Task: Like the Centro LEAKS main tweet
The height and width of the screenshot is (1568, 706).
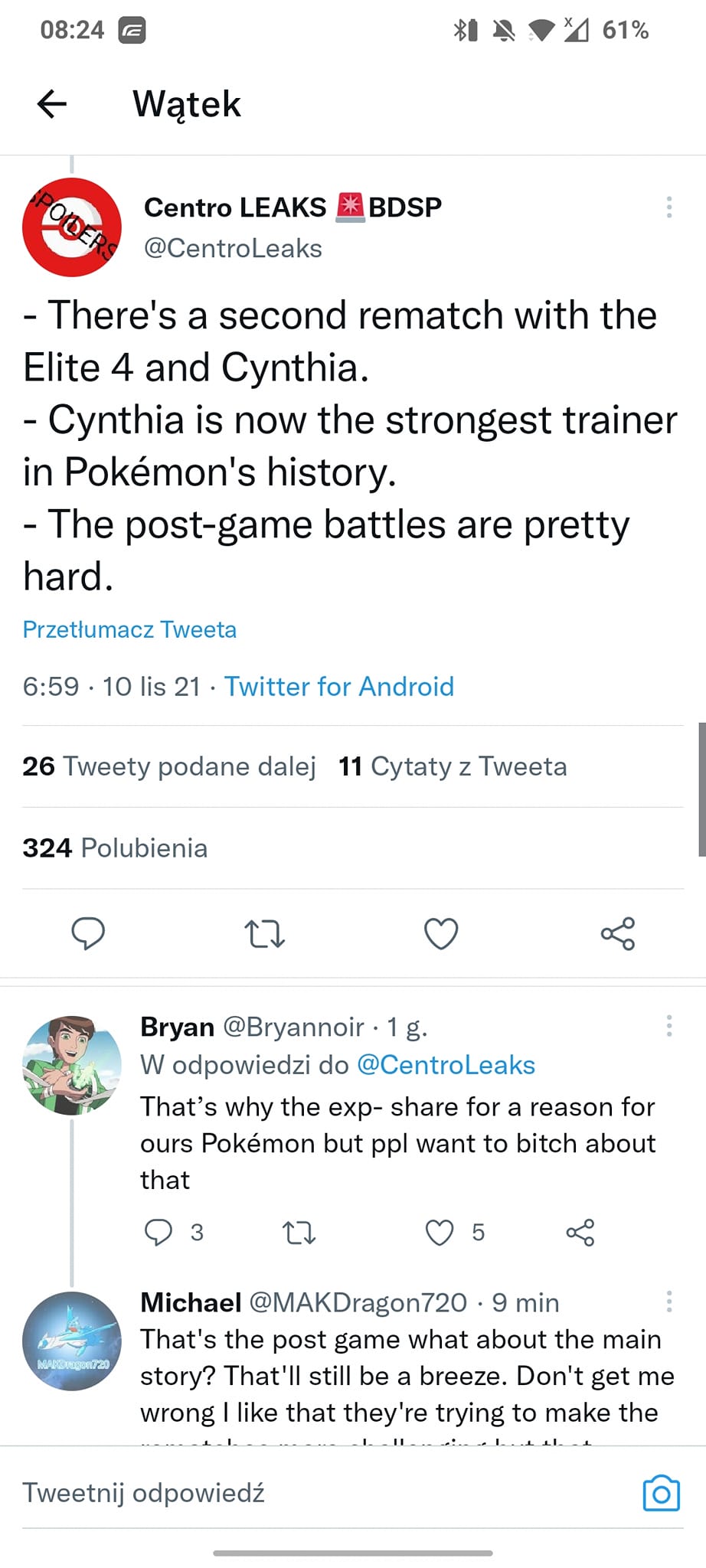Action: tap(441, 933)
